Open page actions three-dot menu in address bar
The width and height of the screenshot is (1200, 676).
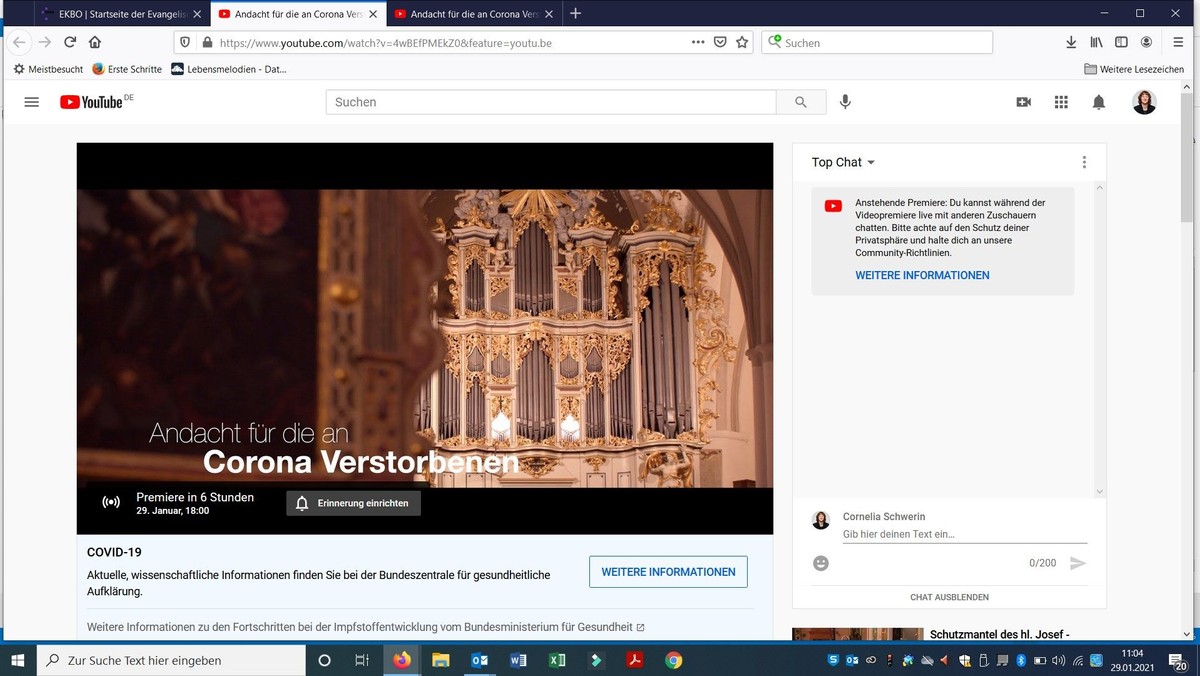(x=698, y=42)
